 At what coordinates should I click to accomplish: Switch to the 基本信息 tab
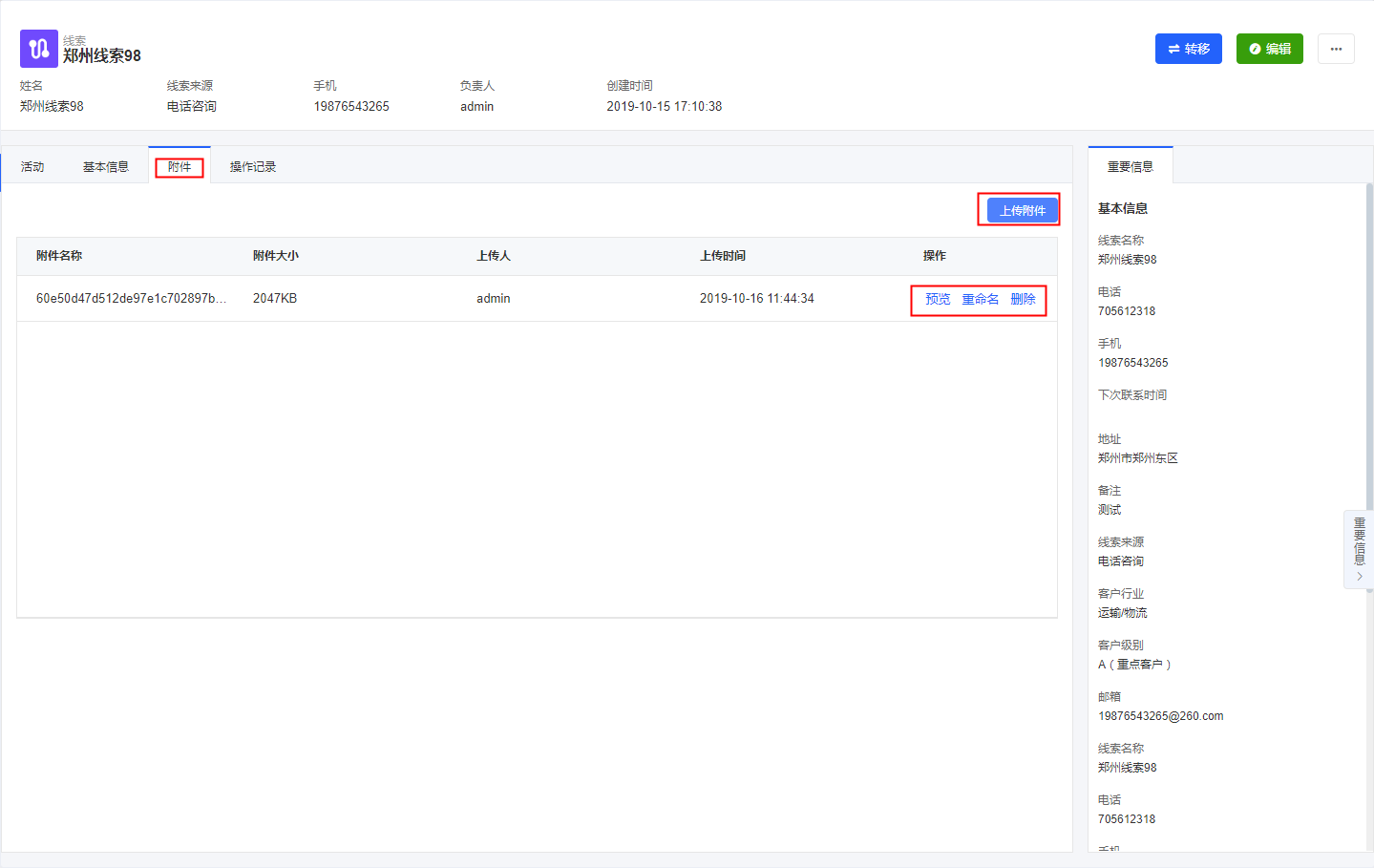(105, 167)
